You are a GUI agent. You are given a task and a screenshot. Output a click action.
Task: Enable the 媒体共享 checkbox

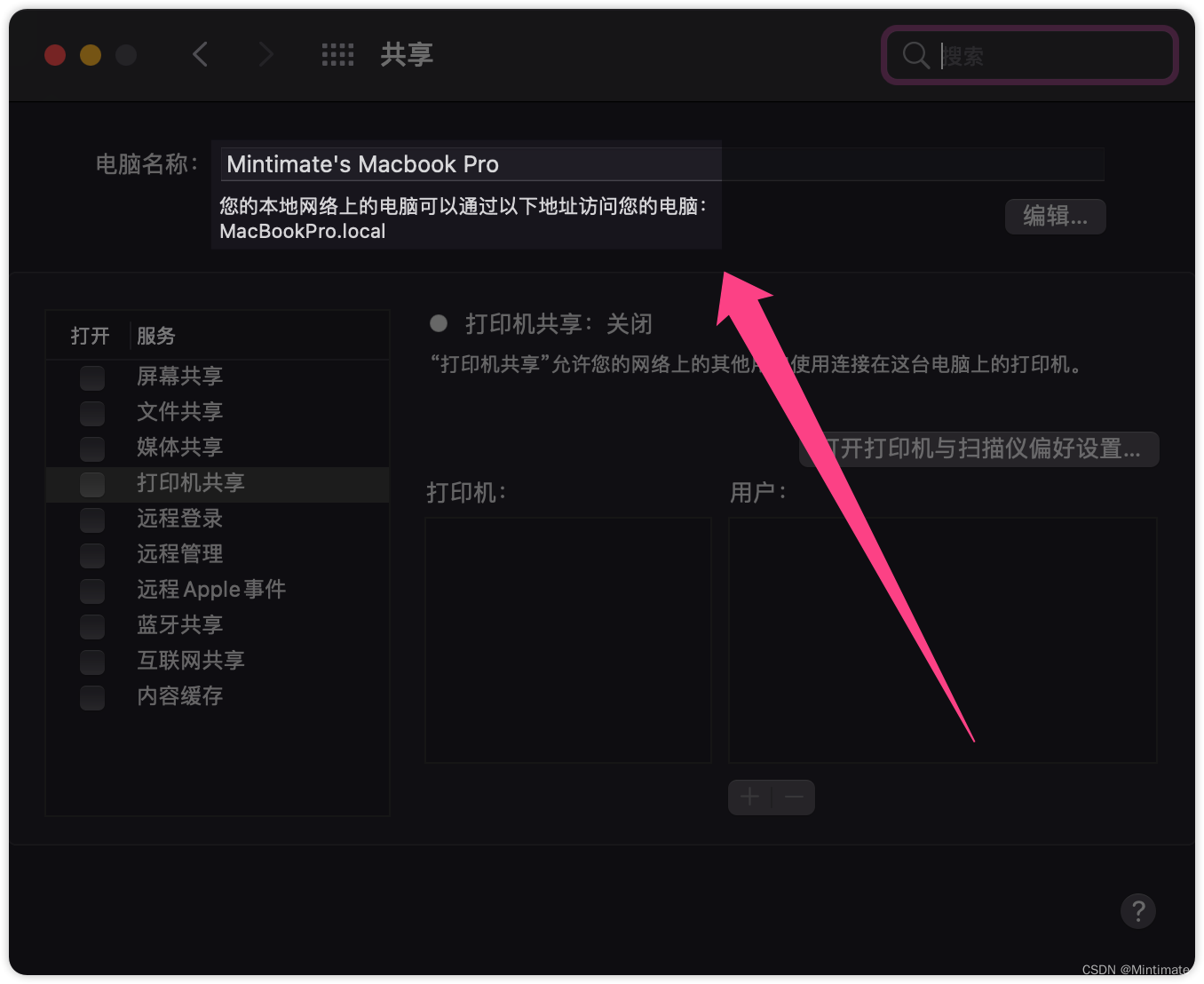click(x=92, y=448)
